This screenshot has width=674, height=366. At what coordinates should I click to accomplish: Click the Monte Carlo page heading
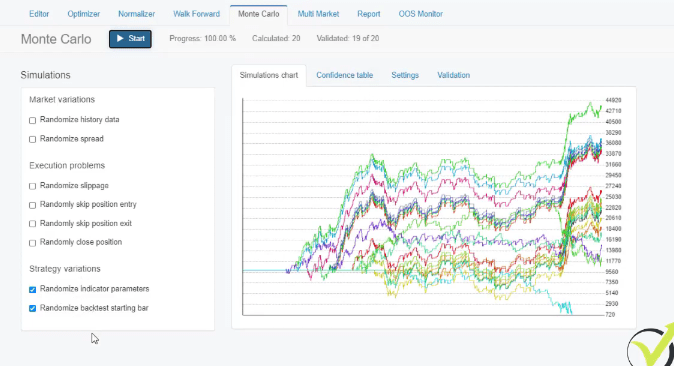coord(56,39)
